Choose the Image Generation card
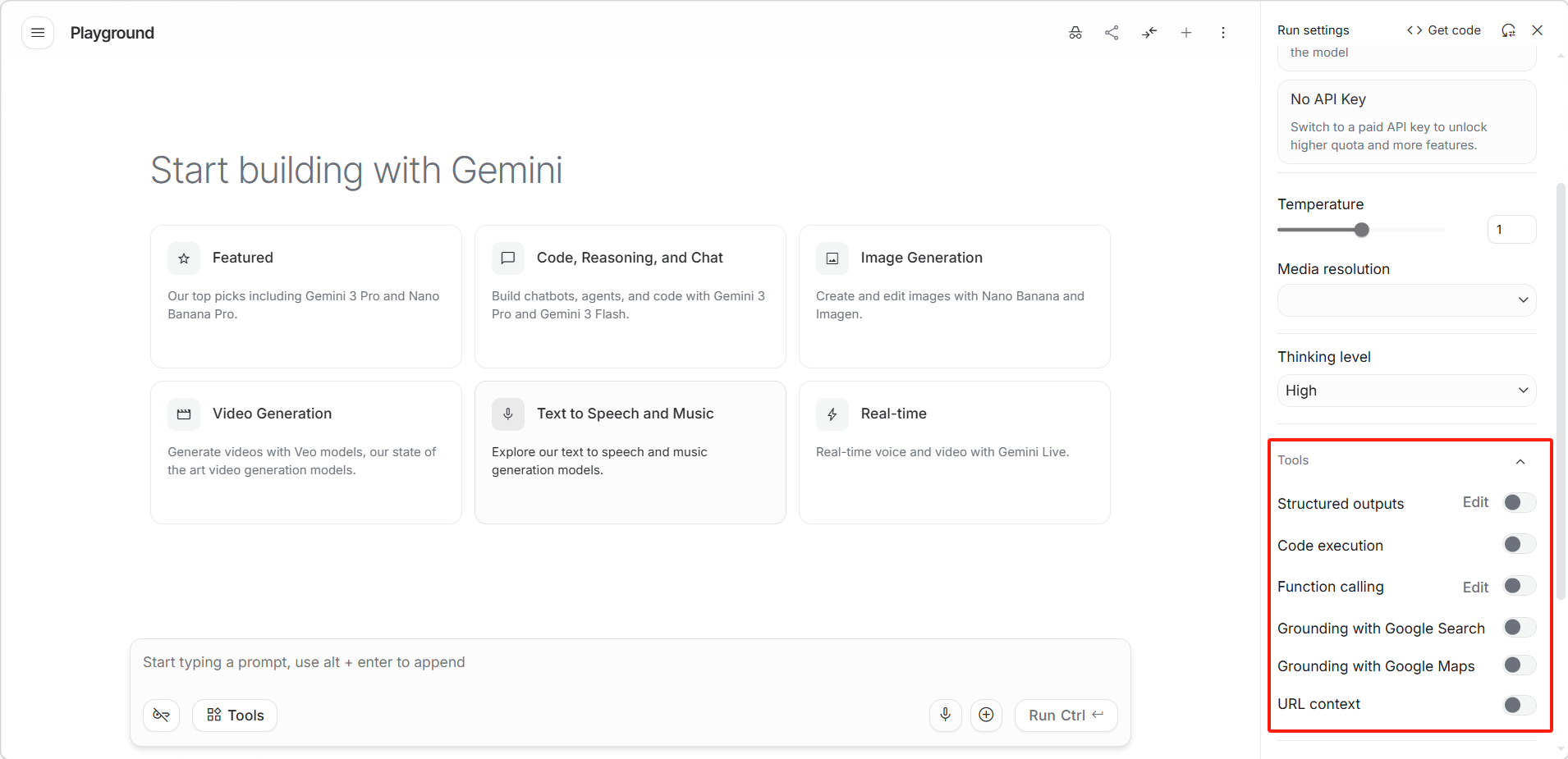1568x759 pixels. coord(955,297)
